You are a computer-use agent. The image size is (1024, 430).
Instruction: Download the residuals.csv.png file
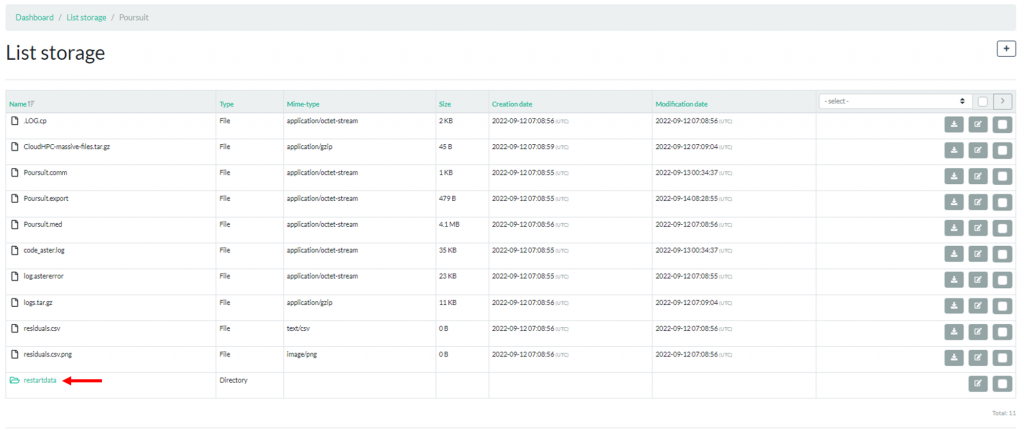[x=953, y=357]
